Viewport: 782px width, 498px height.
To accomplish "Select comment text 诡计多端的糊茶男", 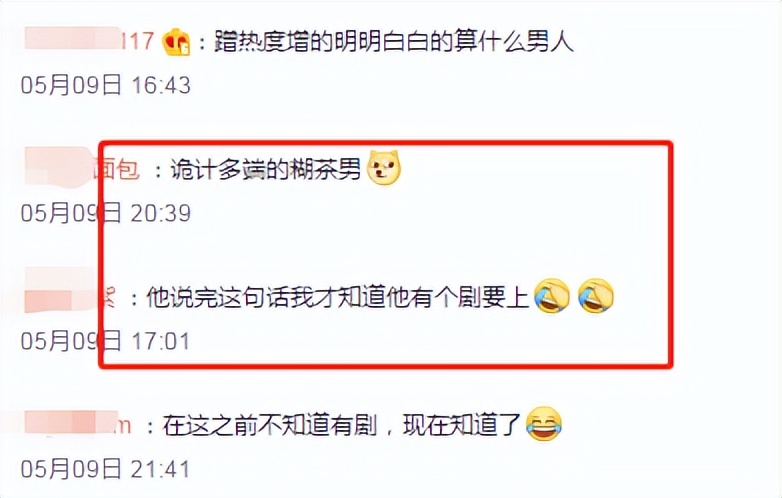I will (265, 169).
